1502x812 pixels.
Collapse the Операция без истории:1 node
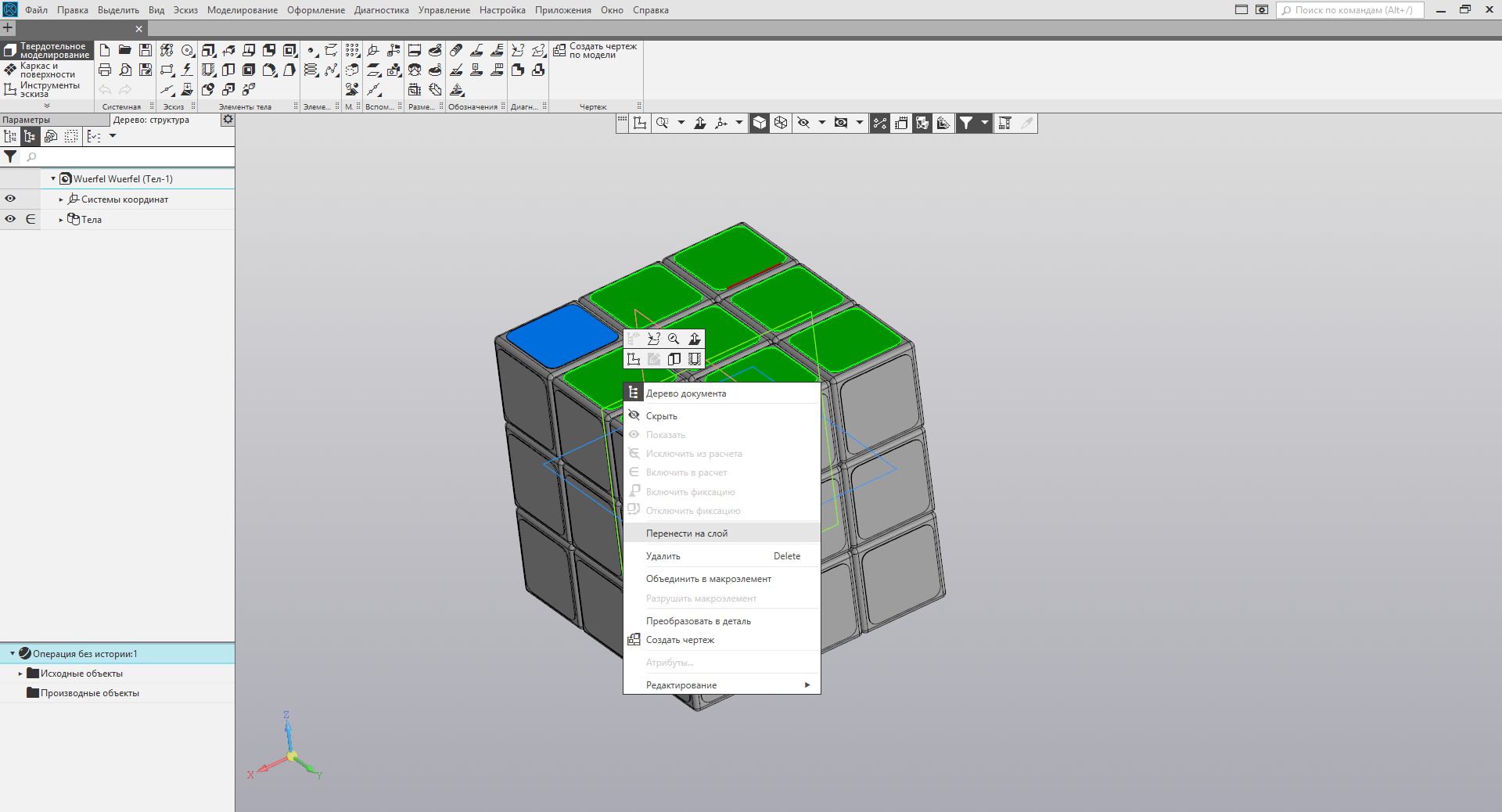tap(13, 653)
